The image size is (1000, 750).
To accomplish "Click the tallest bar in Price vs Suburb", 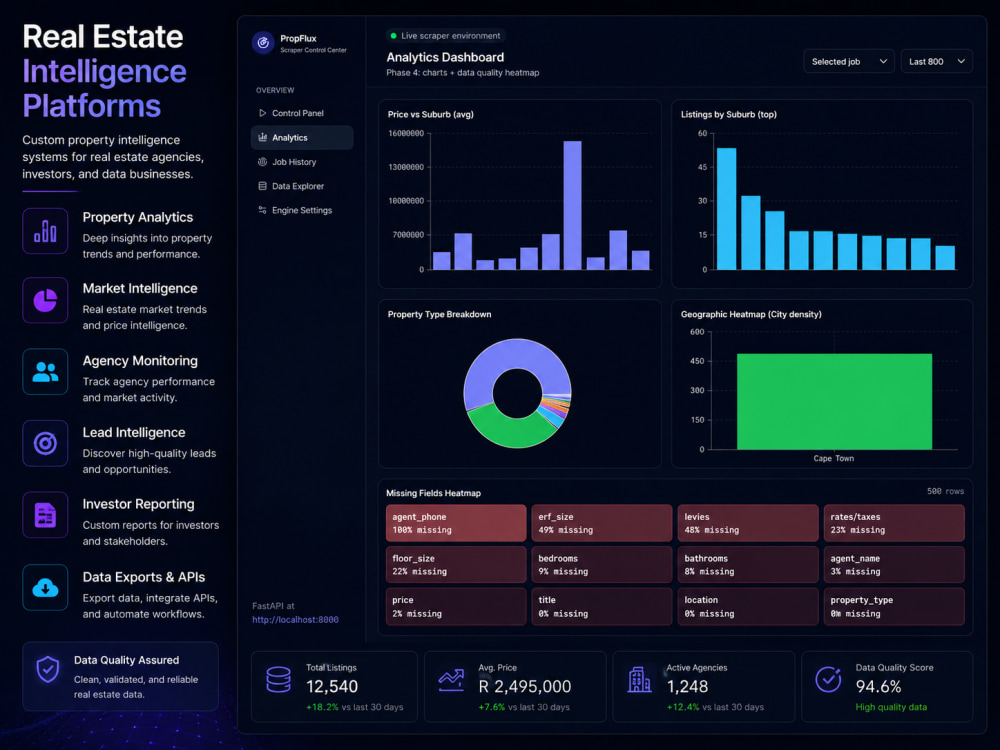I will click(572, 205).
